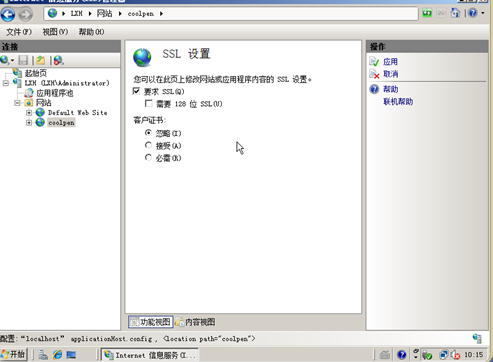
Task: Click 应用 in the 操作 pane
Action: [x=390, y=62]
